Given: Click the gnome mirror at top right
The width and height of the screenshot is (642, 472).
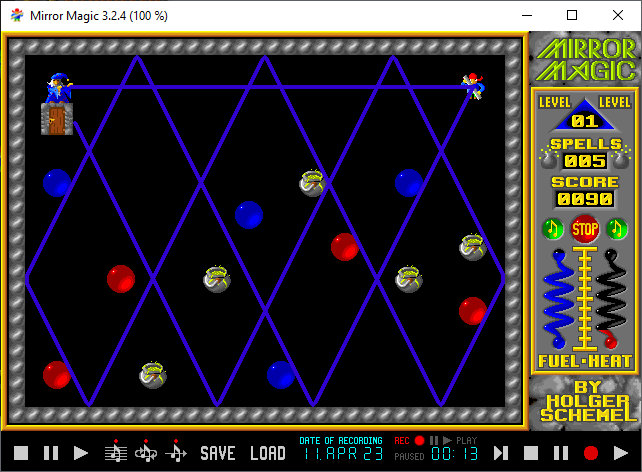Looking at the screenshot, I should tap(472, 86).
